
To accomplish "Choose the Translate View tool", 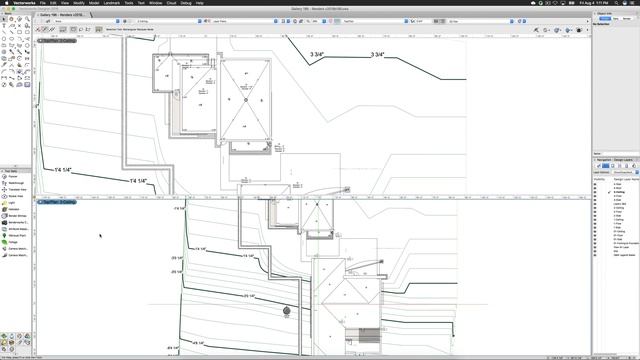I will (x=14, y=189).
